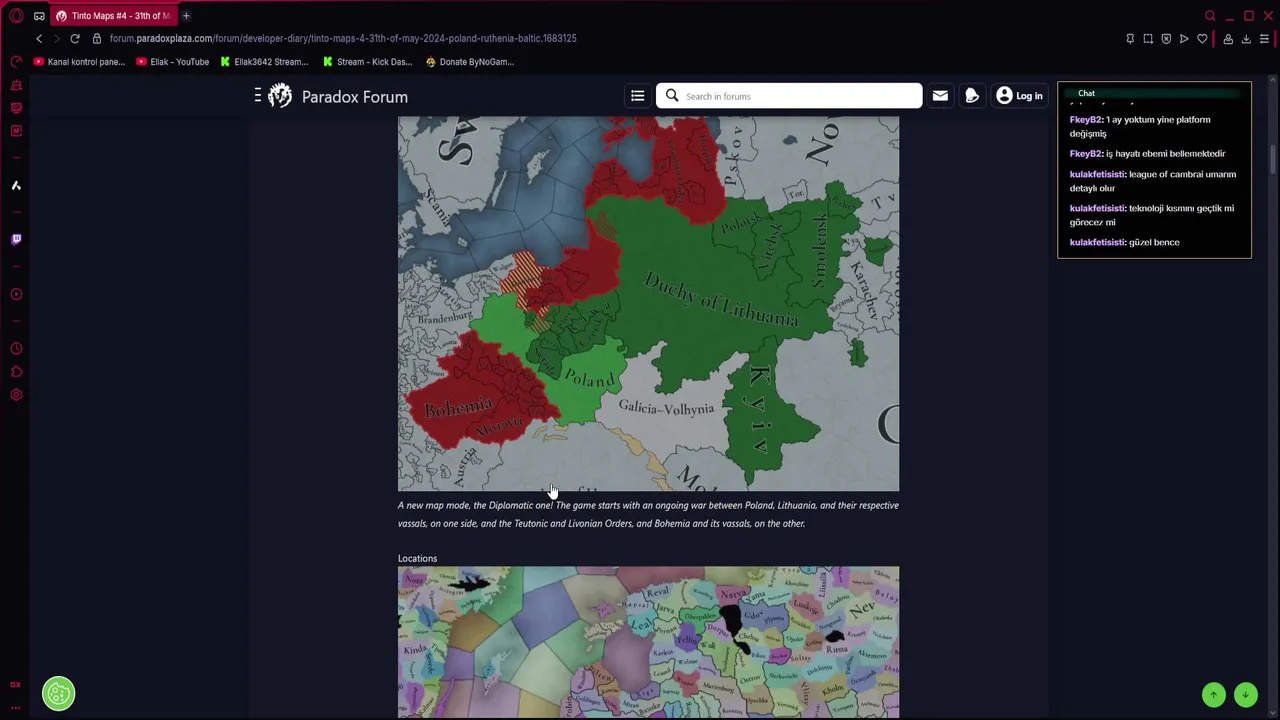The height and width of the screenshot is (720, 1280).
Task: Click the Locations map image
Action: coord(648,642)
